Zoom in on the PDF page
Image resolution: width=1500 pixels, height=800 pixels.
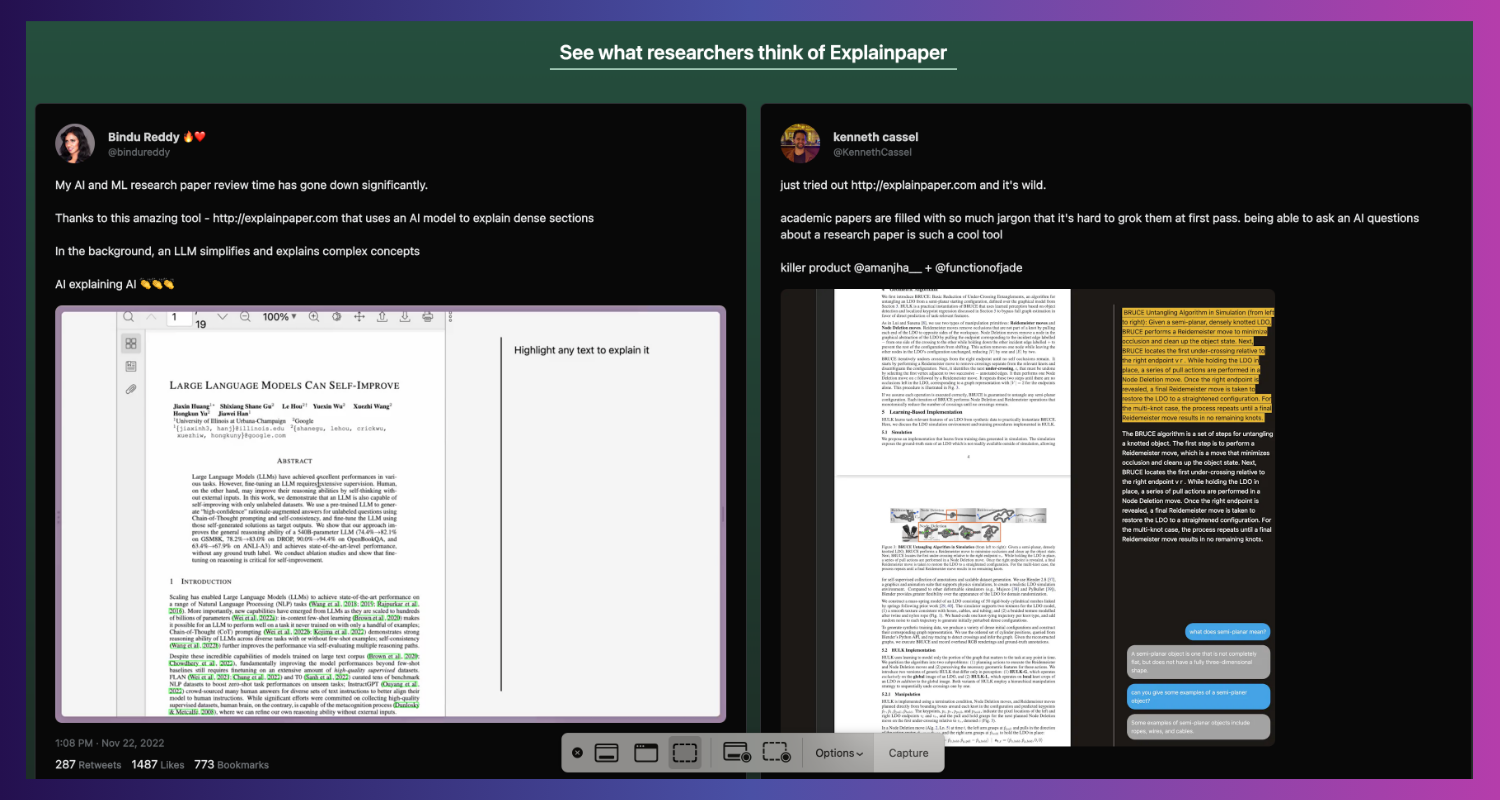(313, 316)
